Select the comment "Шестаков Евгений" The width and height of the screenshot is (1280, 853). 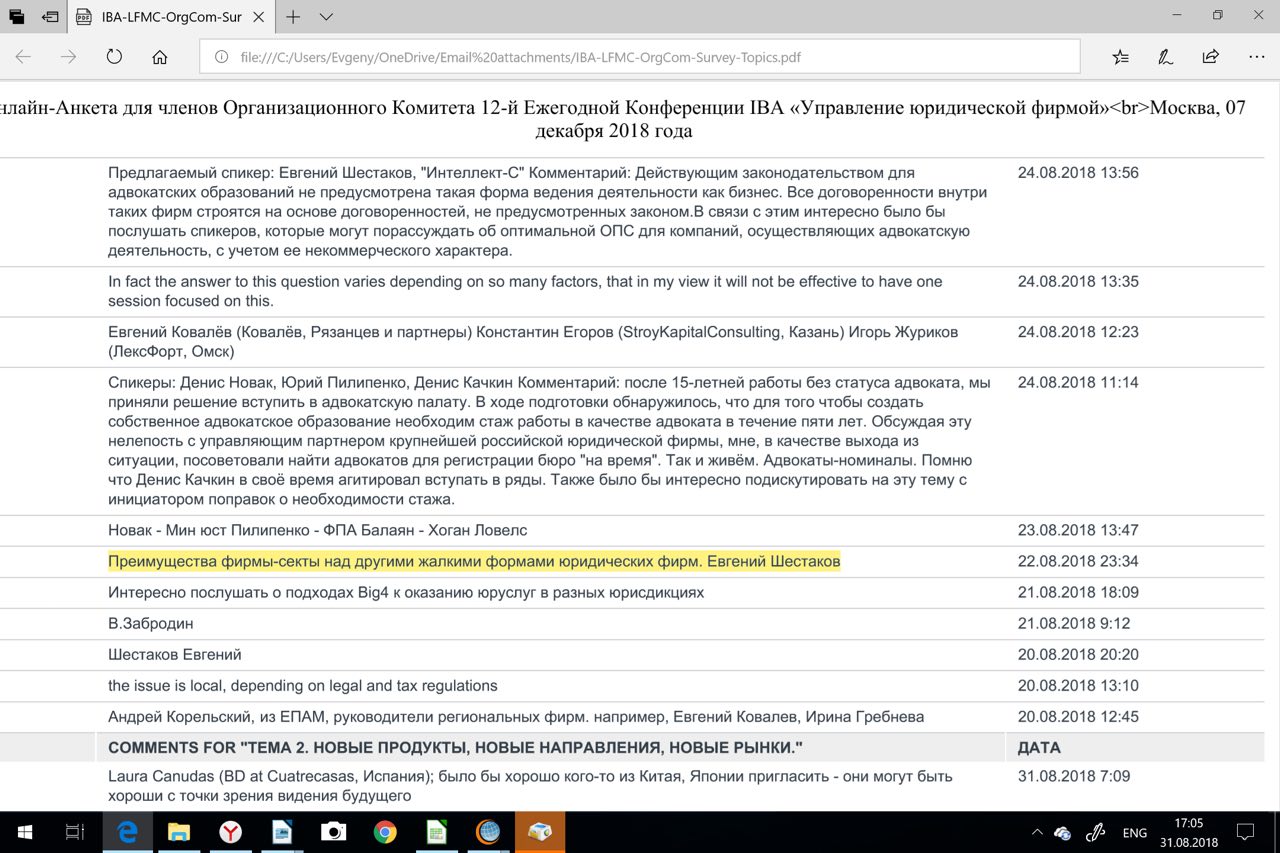(175, 654)
